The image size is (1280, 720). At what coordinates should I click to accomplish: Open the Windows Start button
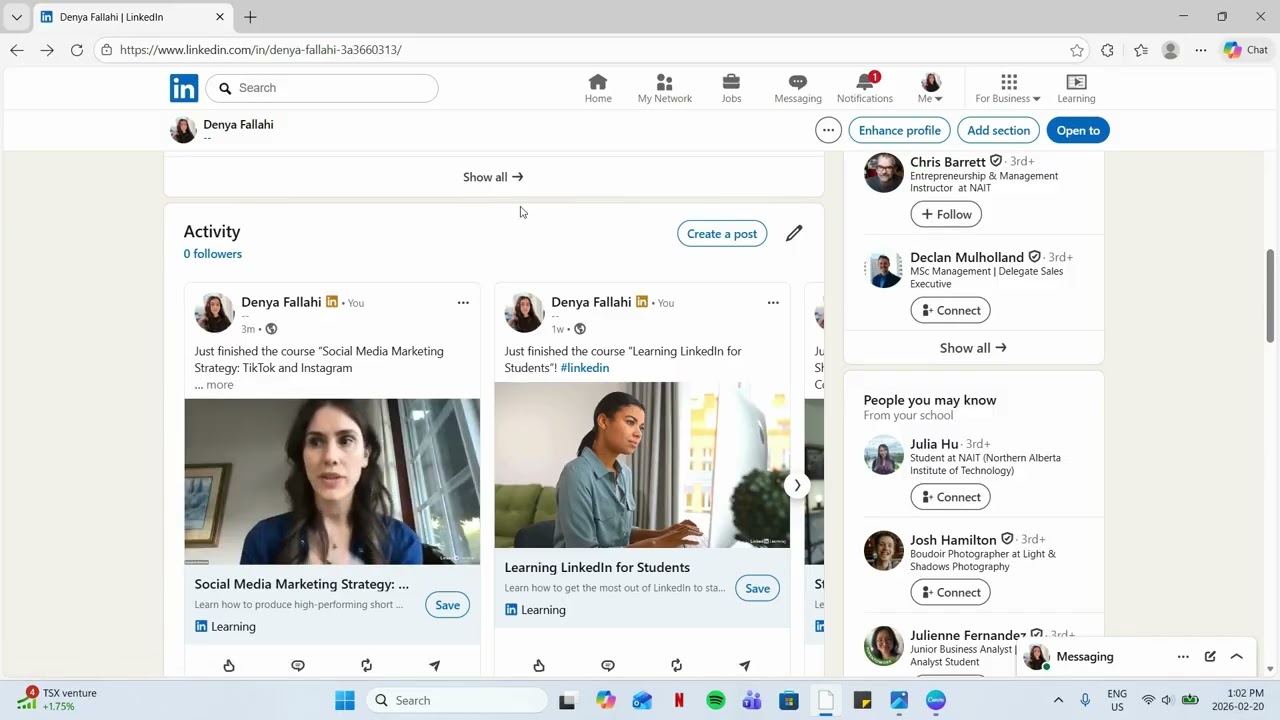pos(345,700)
